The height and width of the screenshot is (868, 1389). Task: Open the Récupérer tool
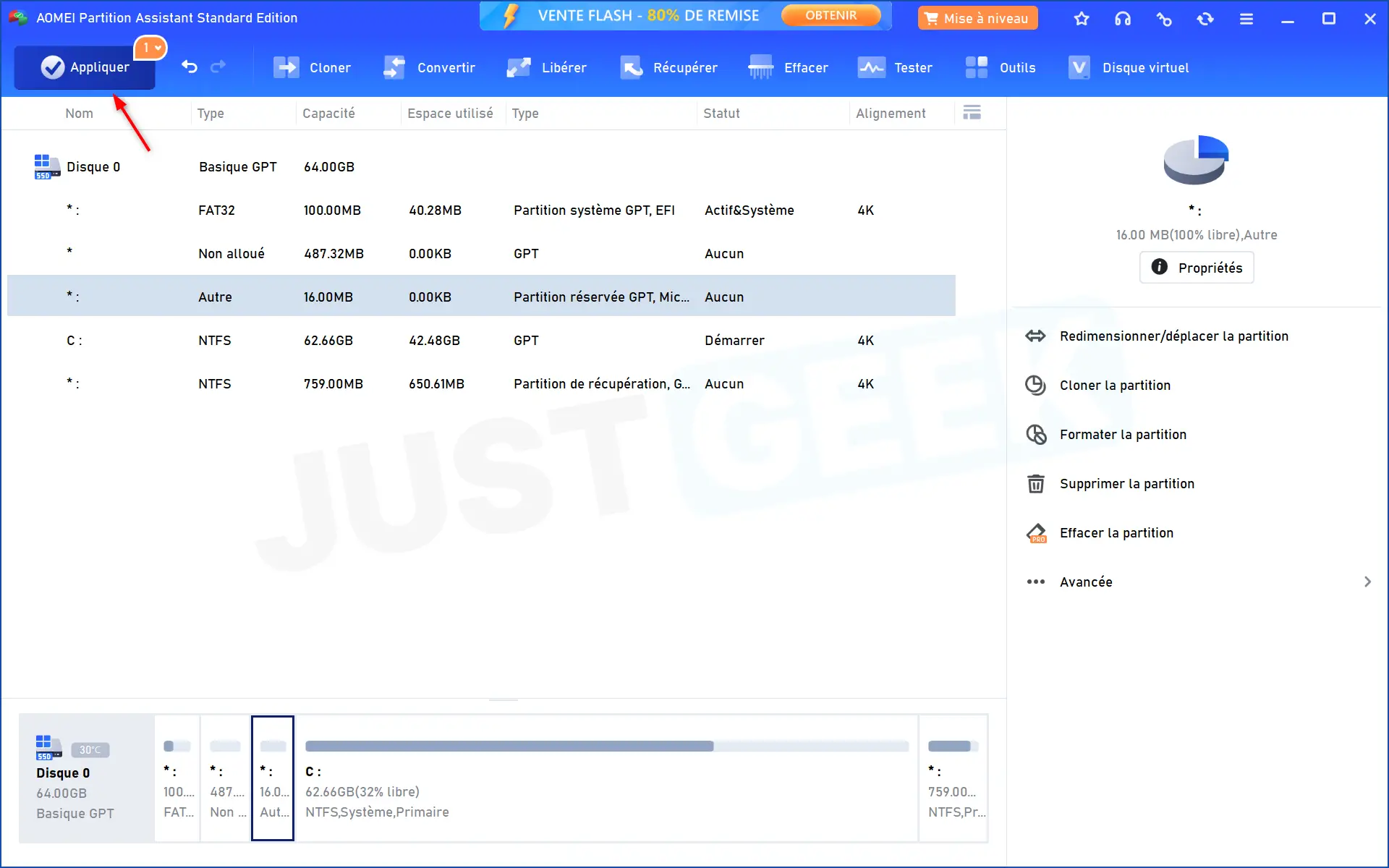[x=668, y=67]
